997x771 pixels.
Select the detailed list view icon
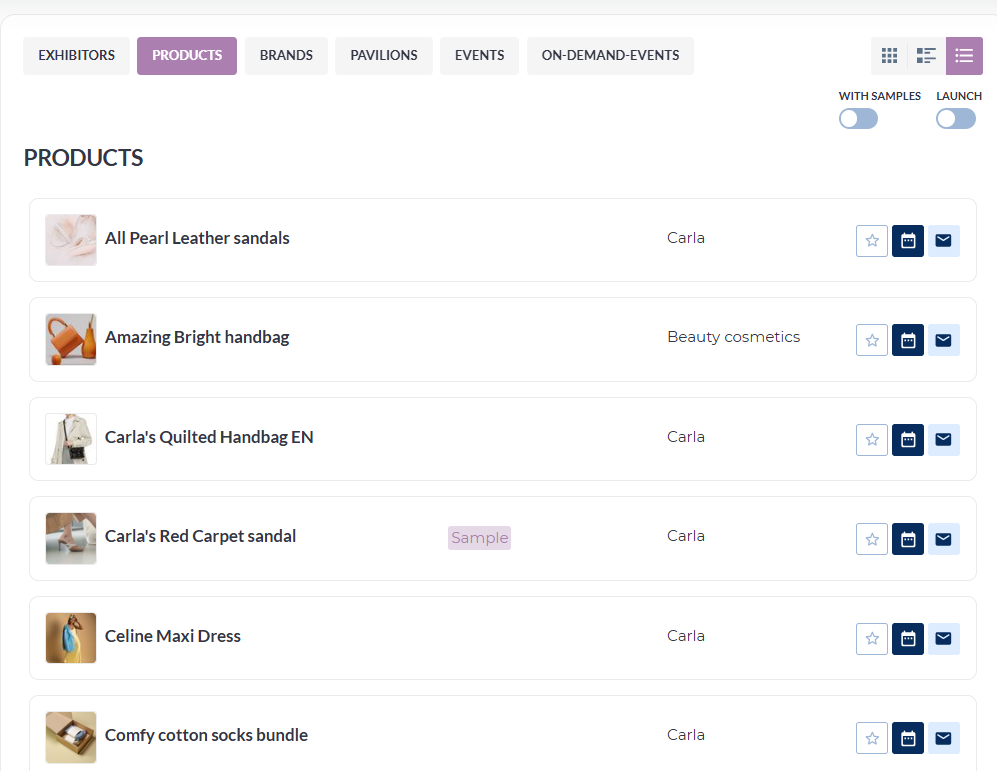pyautogui.click(x=926, y=56)
